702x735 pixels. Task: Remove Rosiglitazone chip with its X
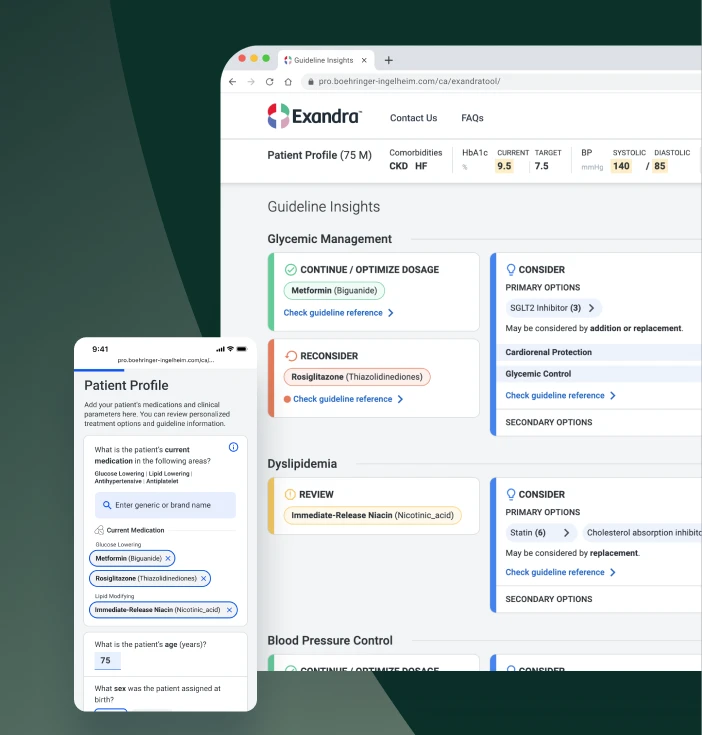point(203,578)
